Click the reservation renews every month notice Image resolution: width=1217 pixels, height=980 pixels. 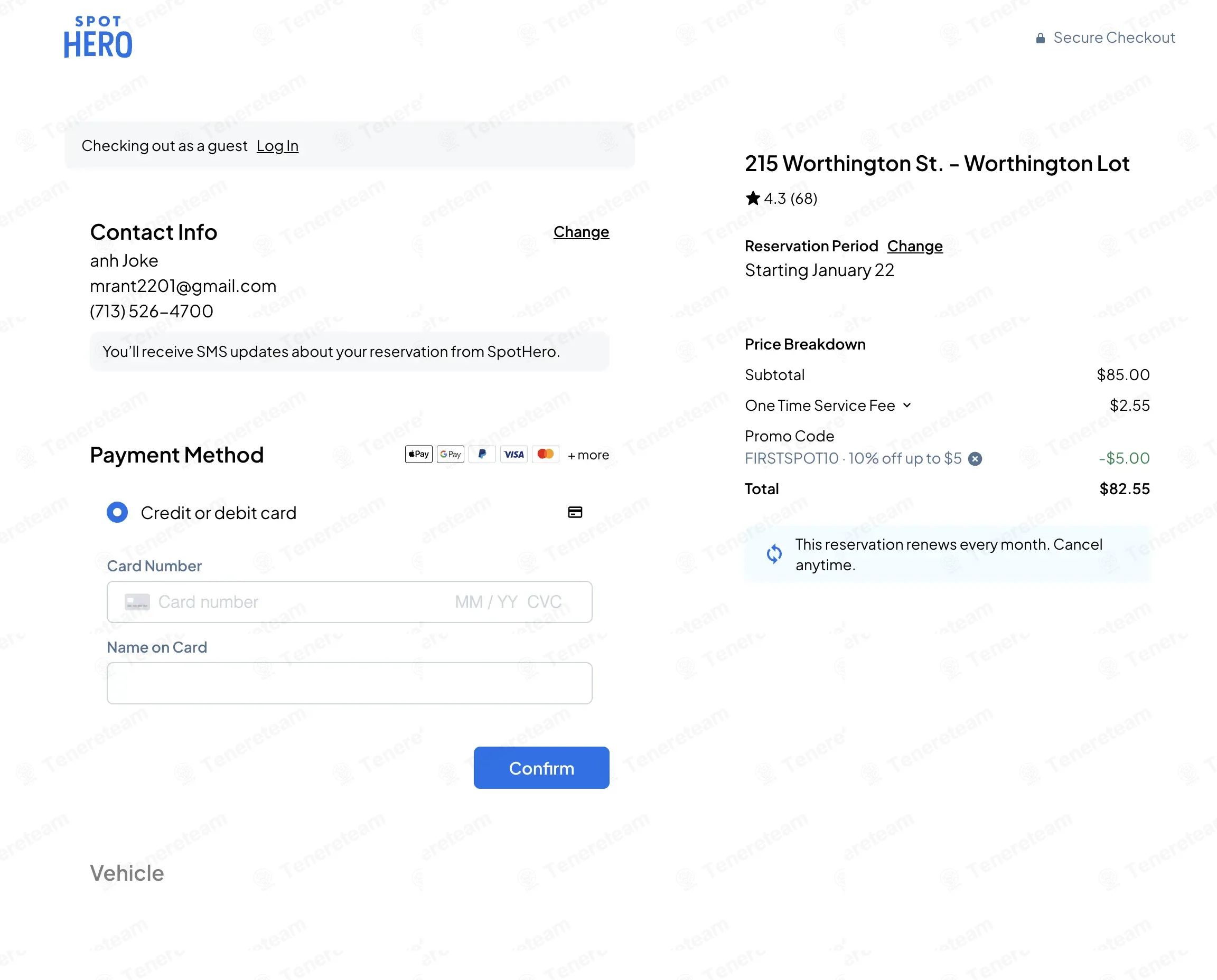(x=948, y=554)
